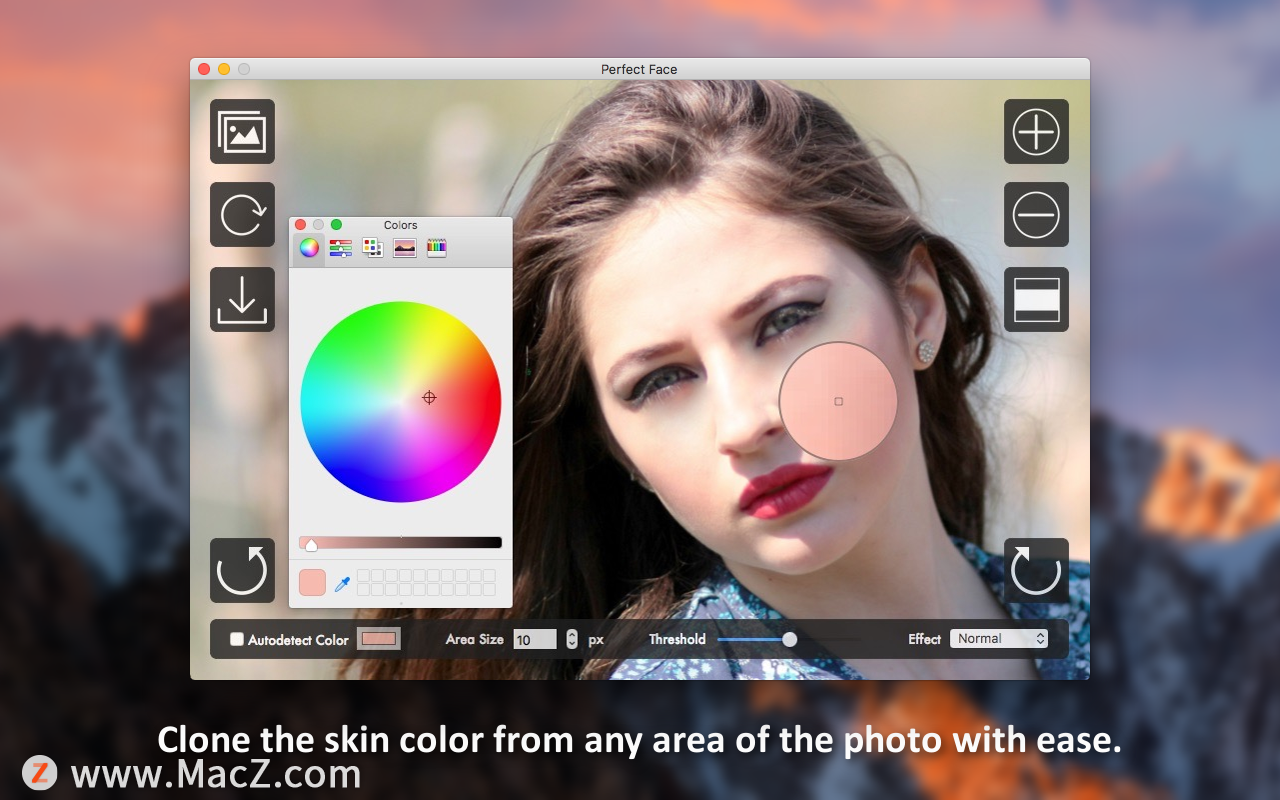Minimize the Perfect Face window
1280x800 pixels.
click(224, 69)
